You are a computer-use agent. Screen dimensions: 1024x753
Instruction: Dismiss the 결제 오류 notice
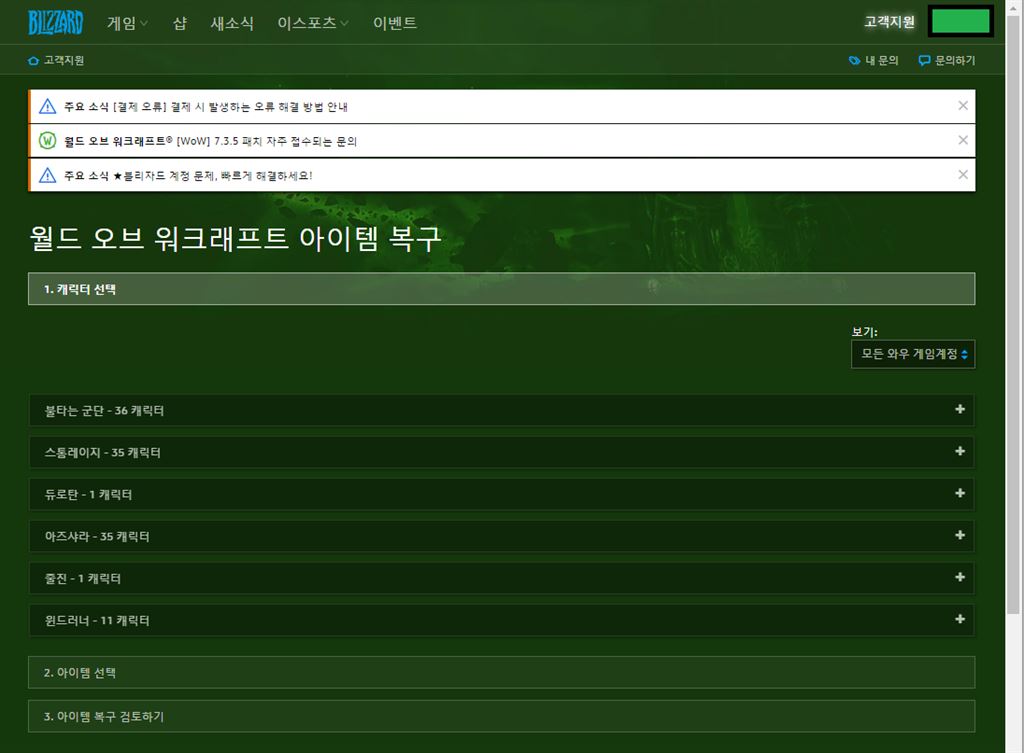(963, 106)
